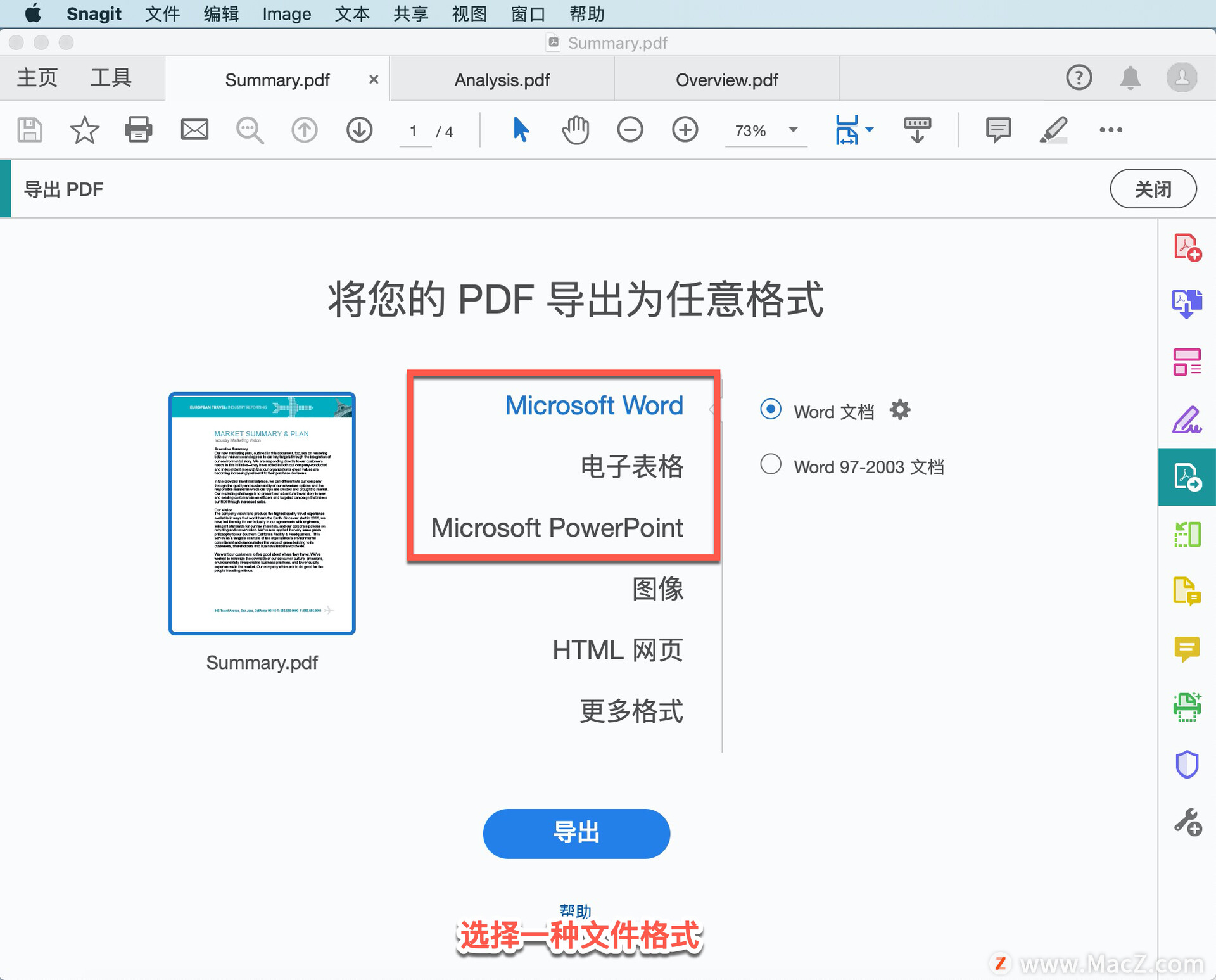Open the Image menu in menu bar
This screenshot has height=980, width=1216.
coord(287,13)
